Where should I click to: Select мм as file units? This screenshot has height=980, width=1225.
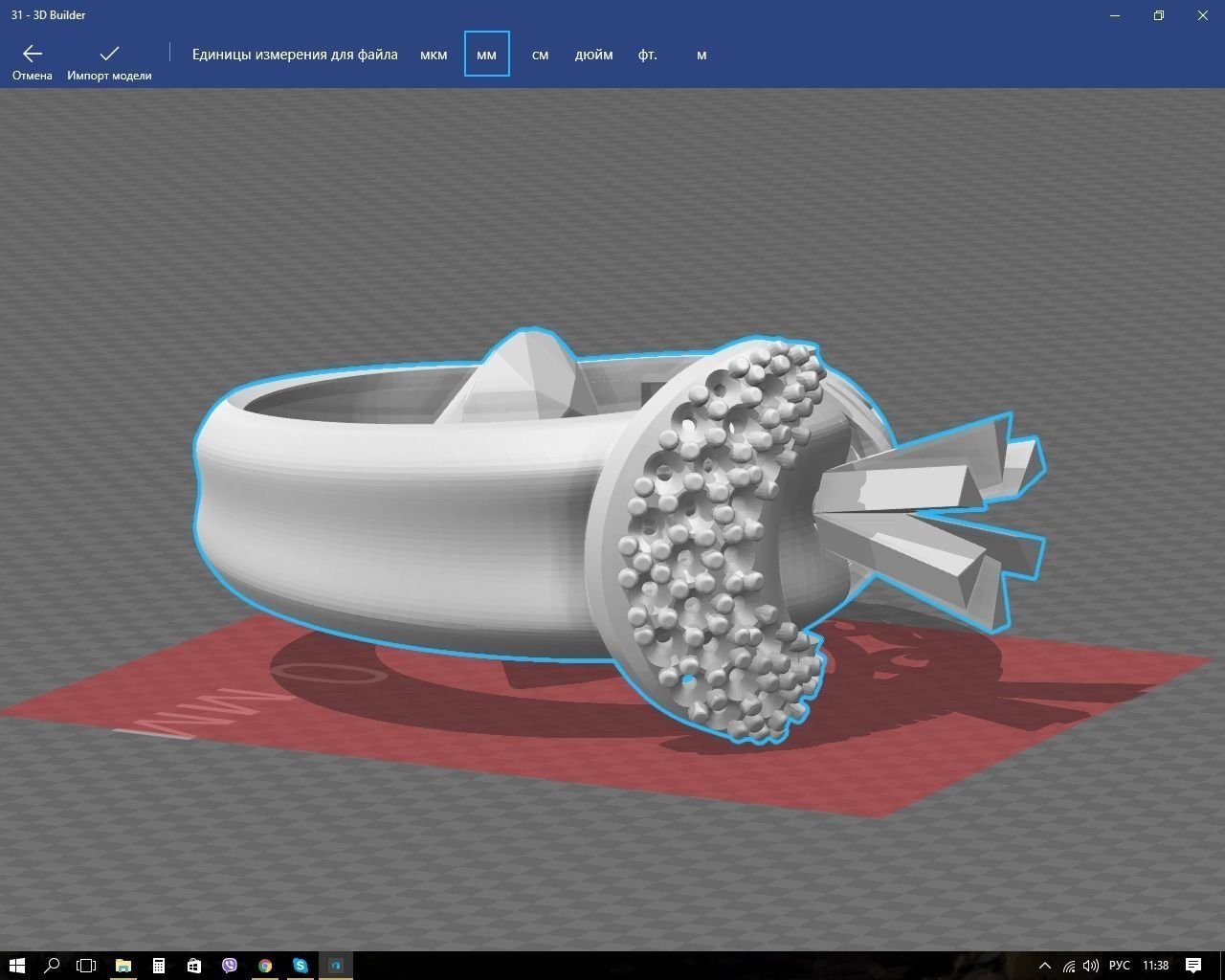(x=486, y=55)
